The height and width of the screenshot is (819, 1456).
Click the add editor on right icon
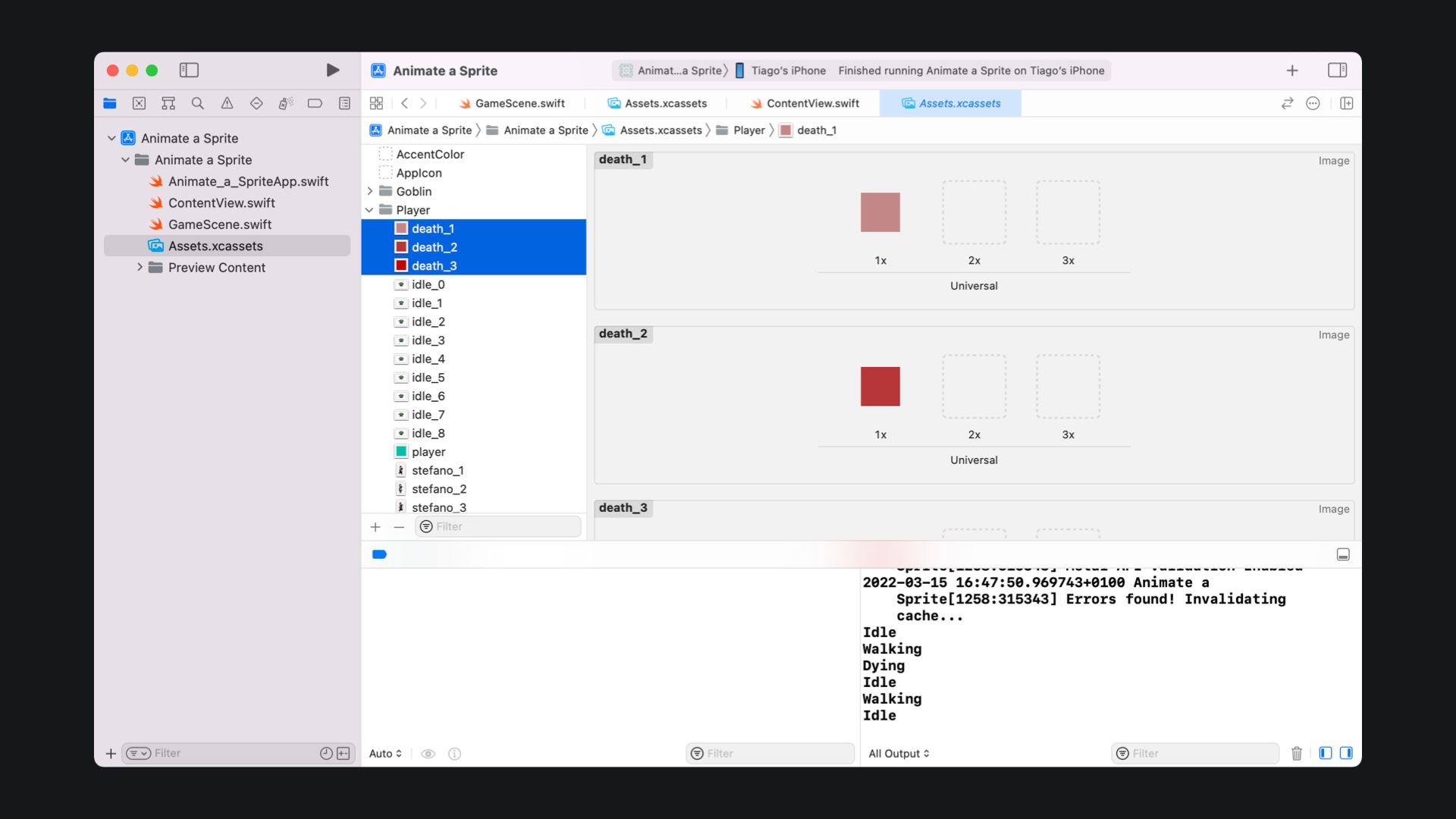(x=1346, y=103)
